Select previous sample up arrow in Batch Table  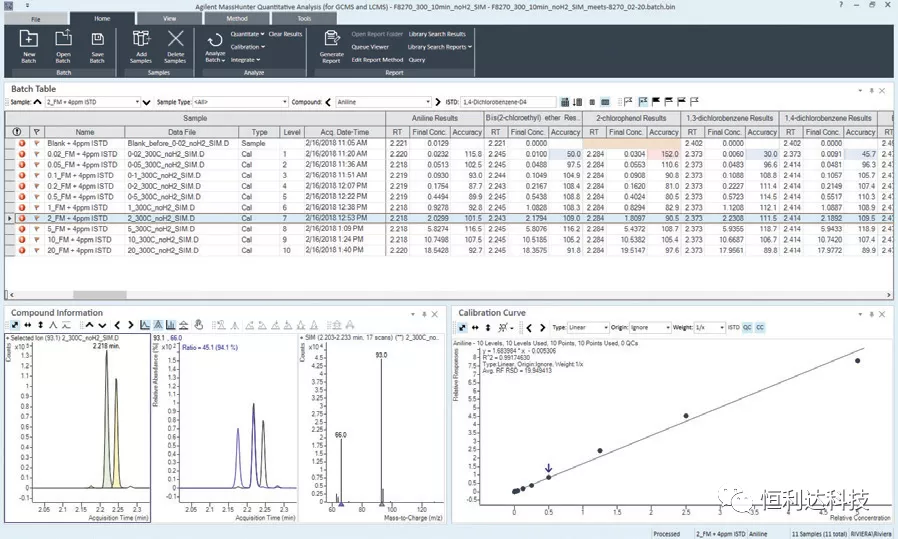point(38,102)
